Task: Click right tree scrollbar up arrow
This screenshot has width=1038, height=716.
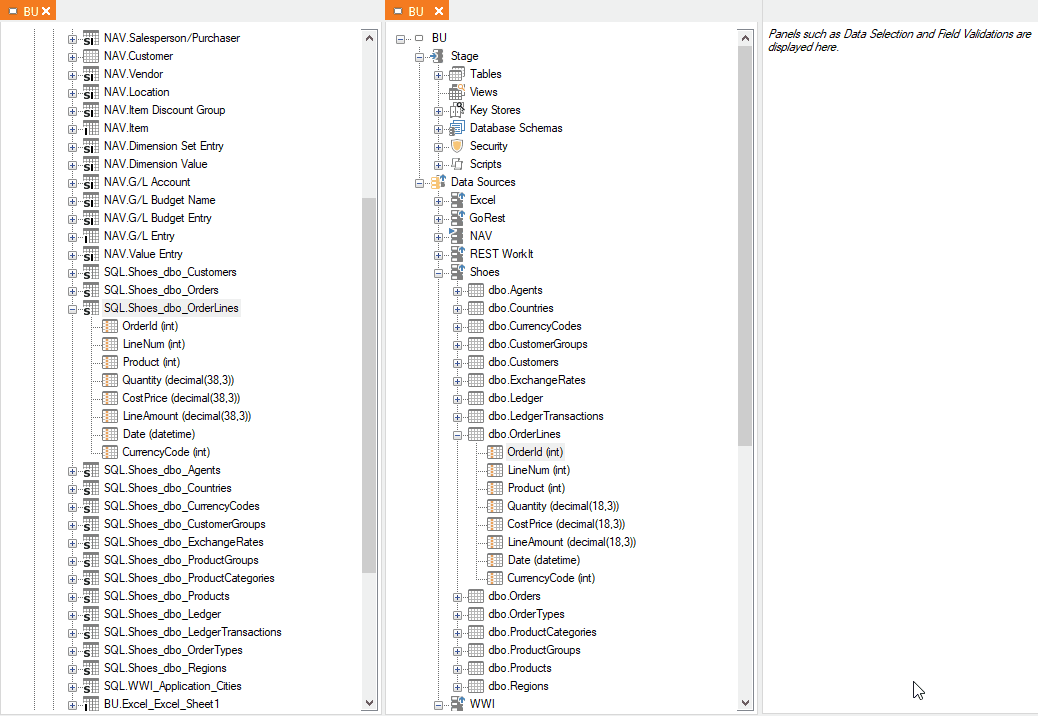Action: pyautogui.click(x=745, y=38)
